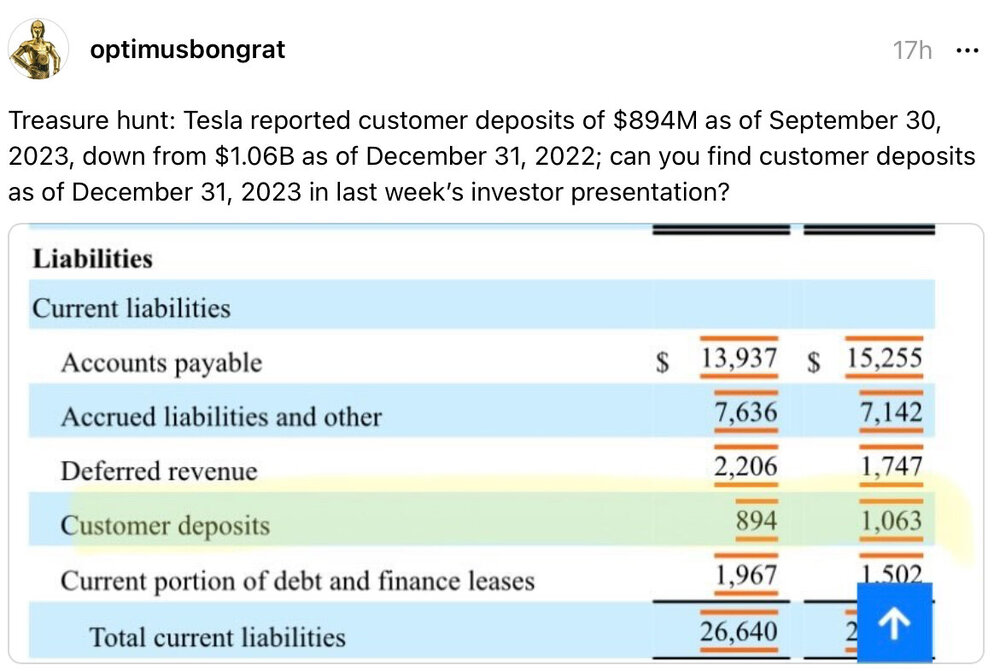Click the Accounts payable label
Viewport: 1000px width, 671px height.
pos(161,362)
